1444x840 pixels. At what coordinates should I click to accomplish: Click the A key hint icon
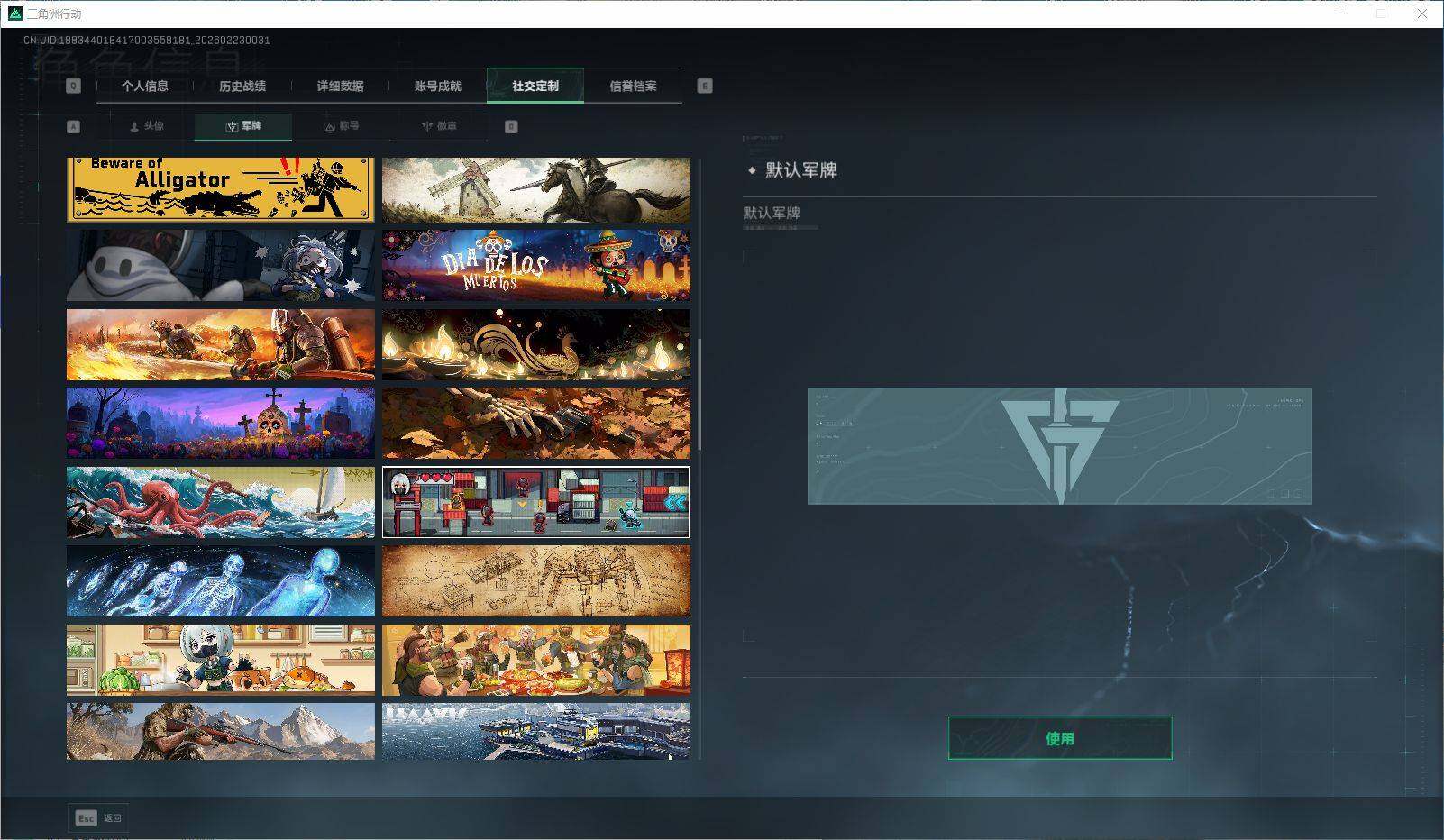tap(74, 127)
